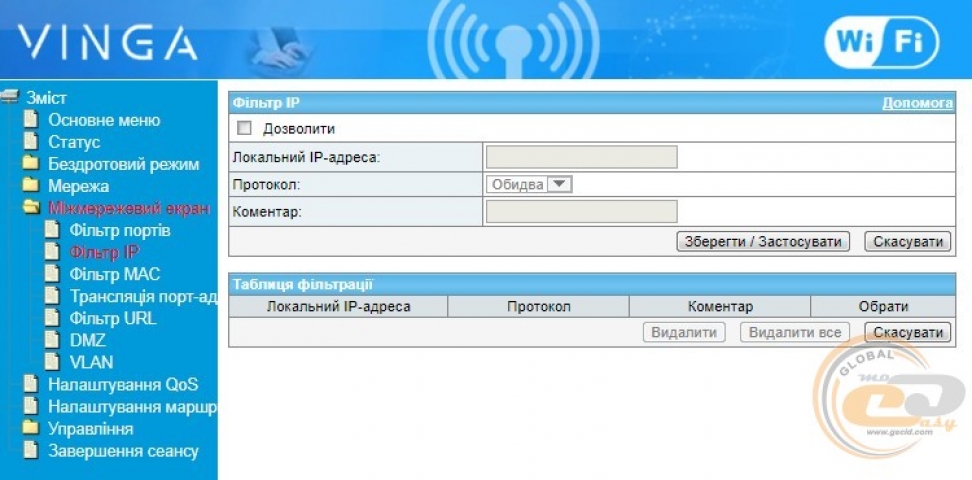Click the folder icon beside Бездротовий режим
Viewport: 972px width, 480px height.
coord(30,164)
